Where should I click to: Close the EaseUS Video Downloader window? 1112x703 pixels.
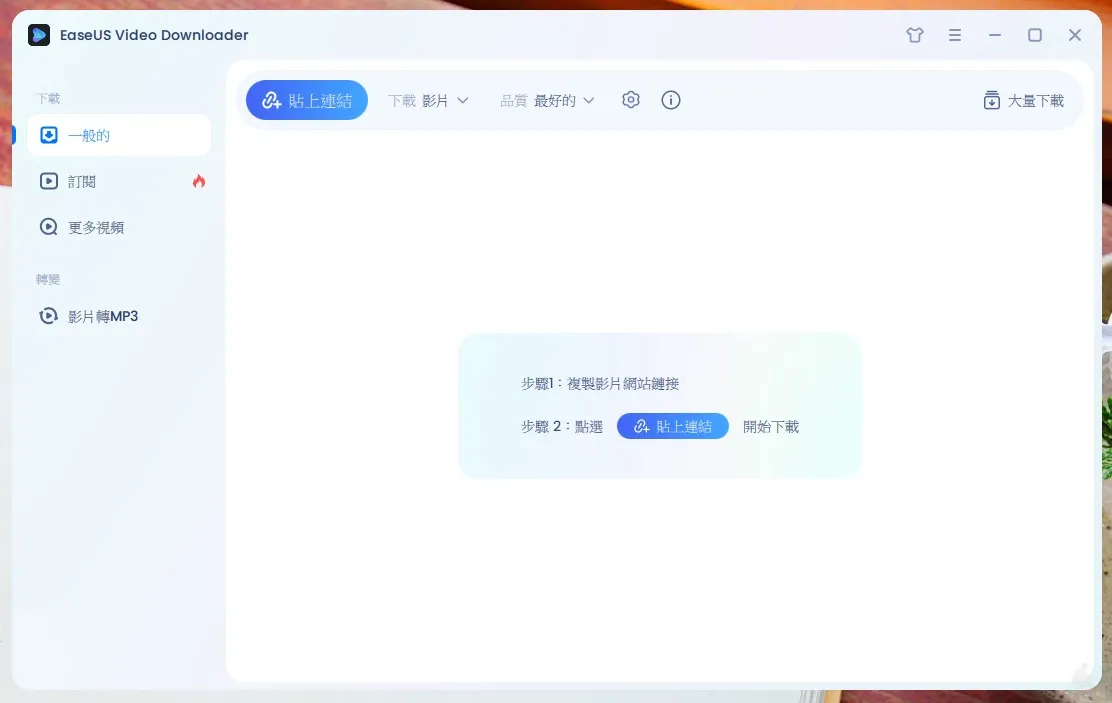coord(1075,35)
